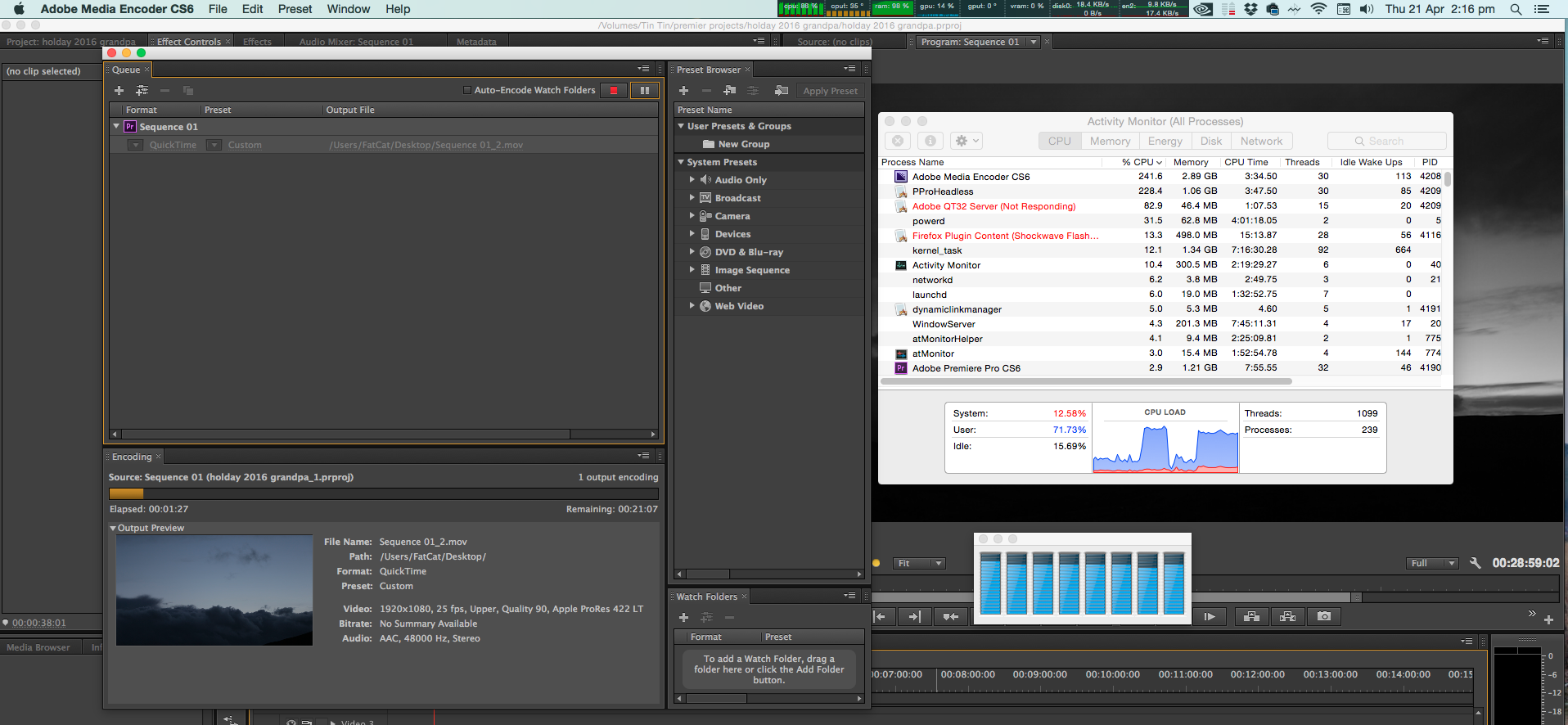Click the Activity Monitor search field

click(1386, 141)
